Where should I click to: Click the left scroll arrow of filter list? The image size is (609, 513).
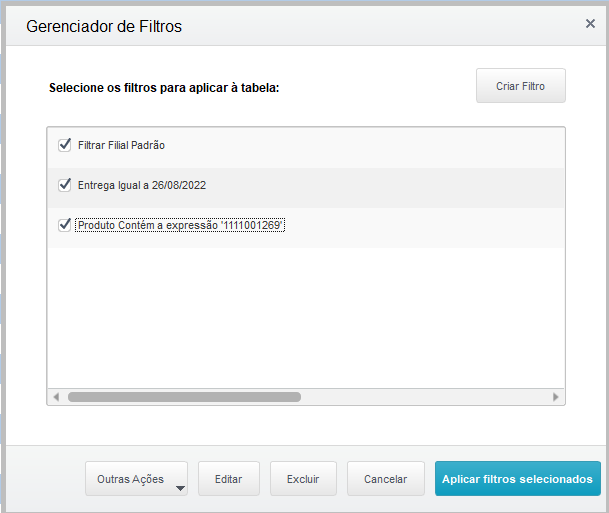point(56,397)
